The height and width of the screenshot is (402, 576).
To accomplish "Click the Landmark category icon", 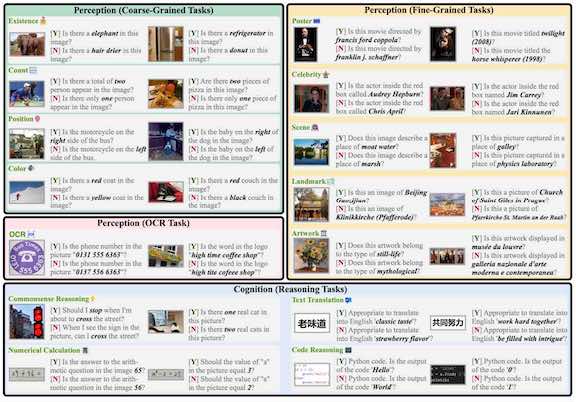I will (331, 181).
